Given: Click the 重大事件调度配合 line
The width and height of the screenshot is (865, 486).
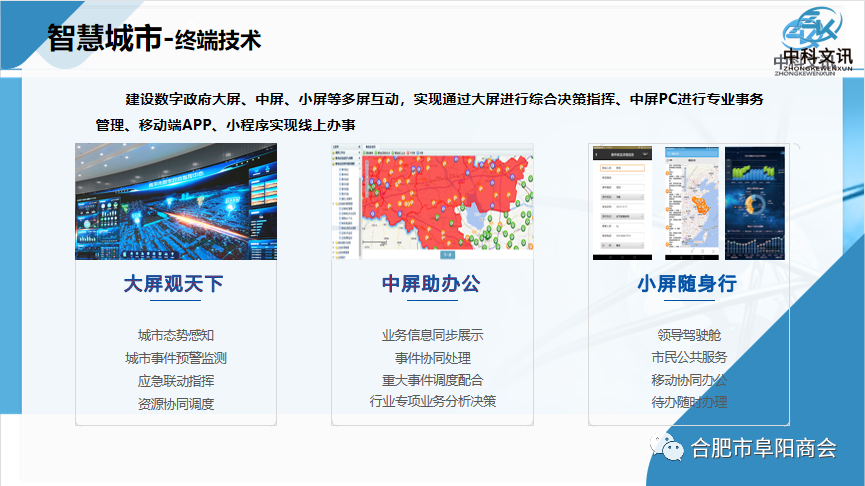Looking at the screenshot, I should [x=432, y=380].
